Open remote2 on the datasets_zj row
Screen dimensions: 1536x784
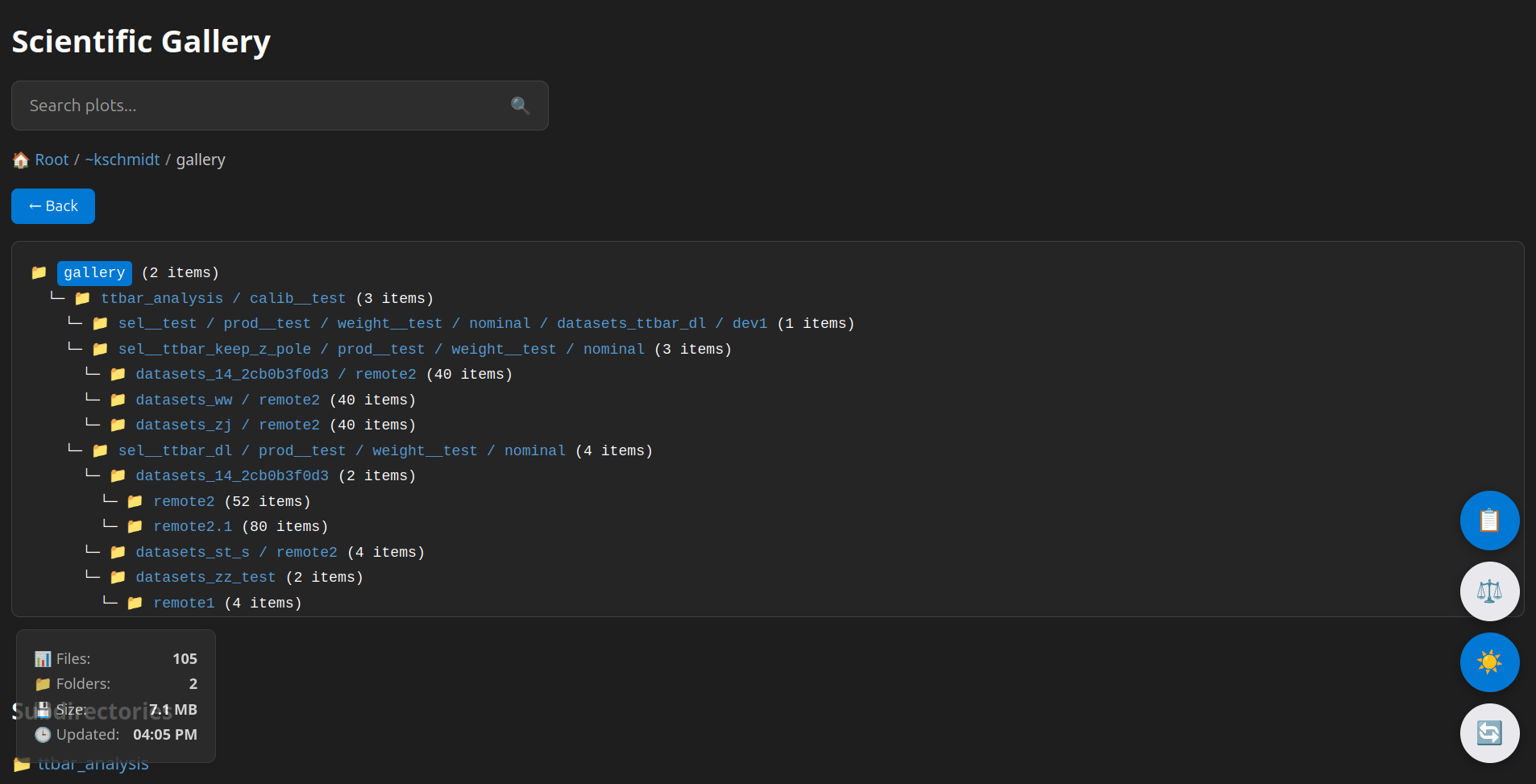pyautogui.click(x=289, y=425)
